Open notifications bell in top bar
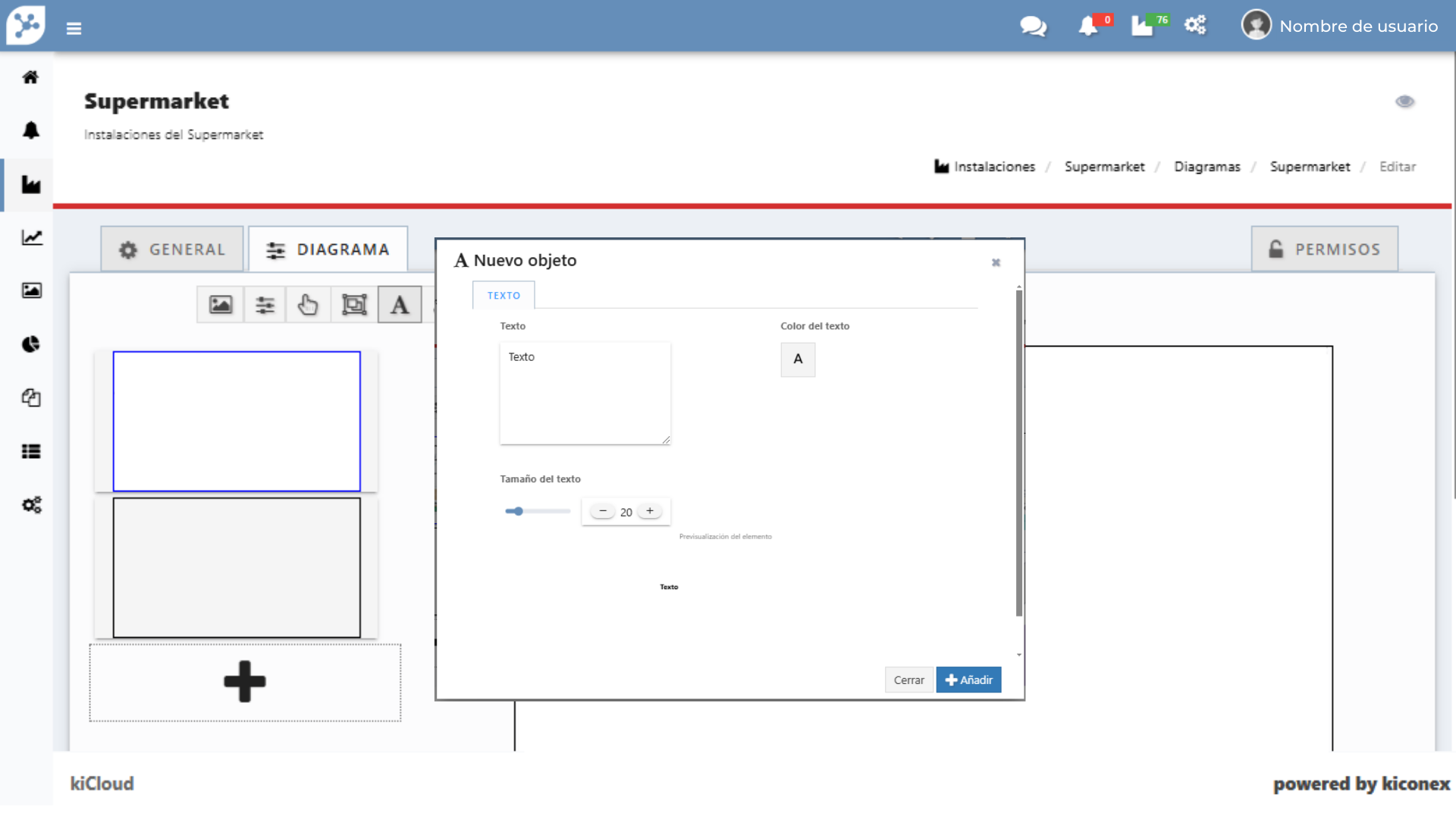The width and height of the screenshot is (1456, 819). pyautogui.click(x=1088, y=27)
